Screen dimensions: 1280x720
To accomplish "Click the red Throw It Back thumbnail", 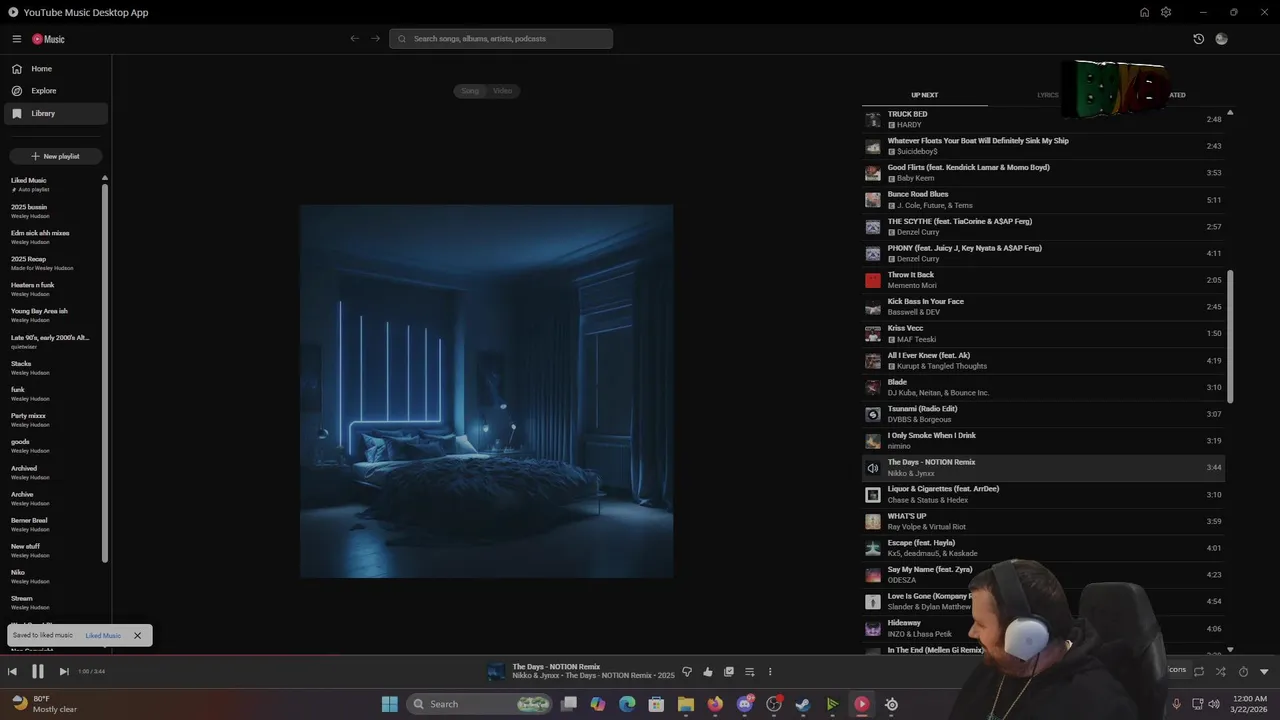I will 873,280.
